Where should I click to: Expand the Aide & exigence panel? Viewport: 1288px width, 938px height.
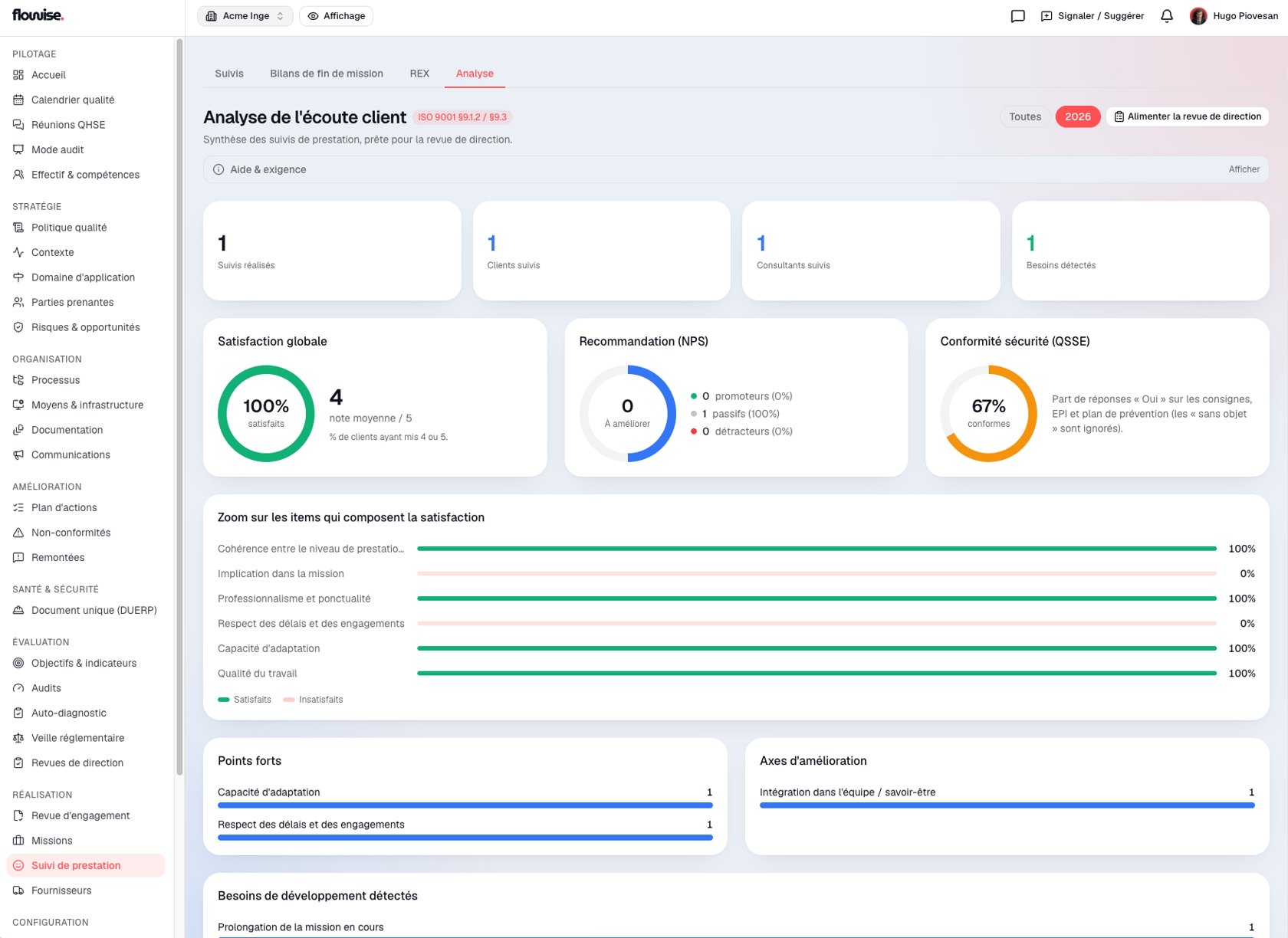pos(736,169)
